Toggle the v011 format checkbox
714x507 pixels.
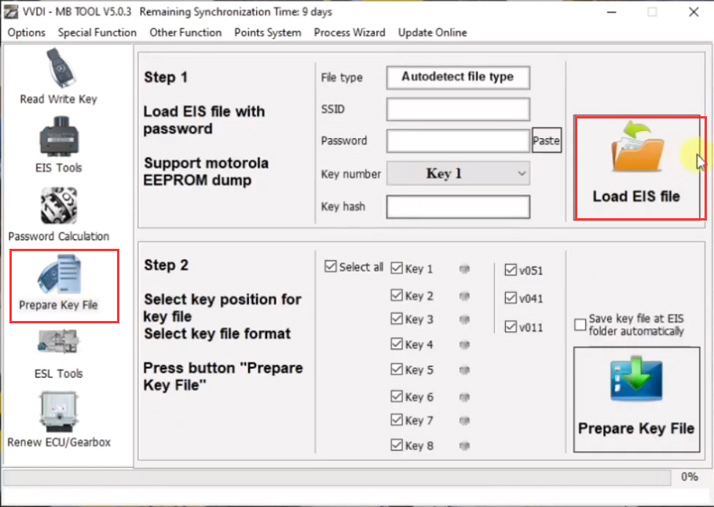pyautogui.click(x=510, y=327)
